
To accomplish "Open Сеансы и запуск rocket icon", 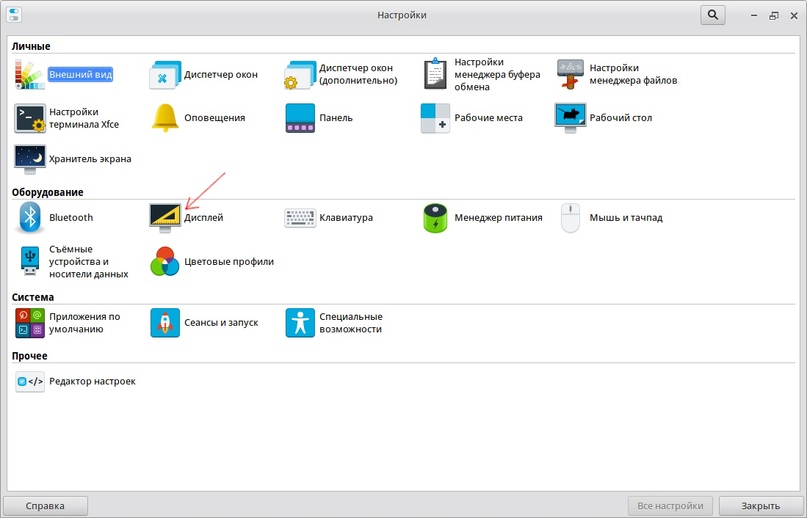I will click(x=165, y=323).
